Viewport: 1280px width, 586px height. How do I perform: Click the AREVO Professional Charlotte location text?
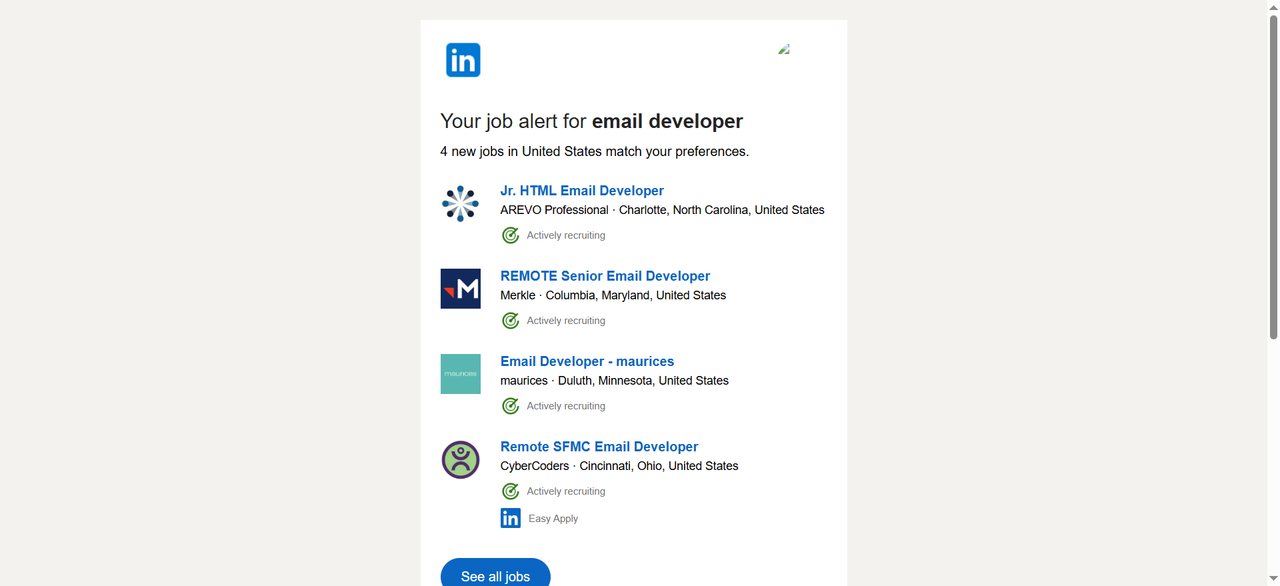click(662, 210)
